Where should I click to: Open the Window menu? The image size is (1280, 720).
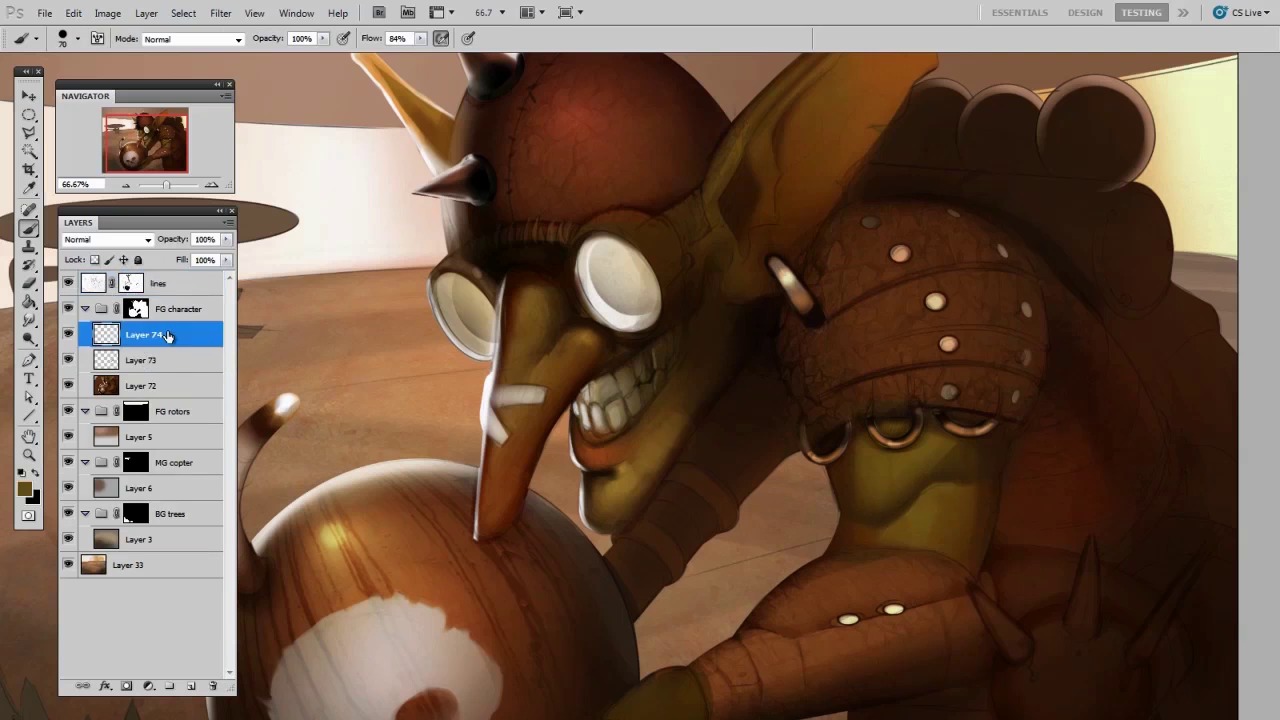click(296, 13)
